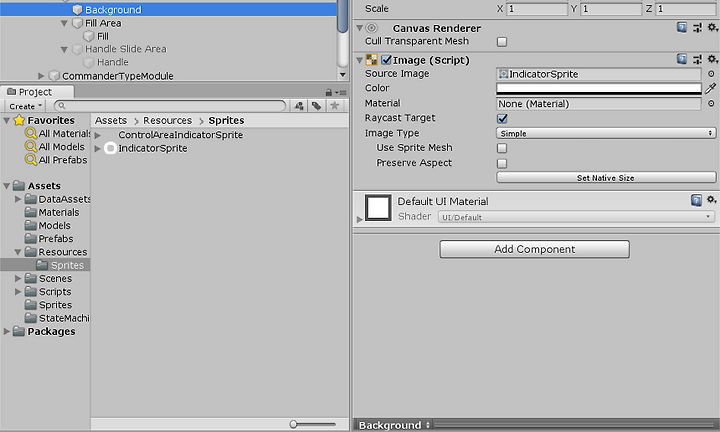Adjust the Project icon size slider

(293, 424)
